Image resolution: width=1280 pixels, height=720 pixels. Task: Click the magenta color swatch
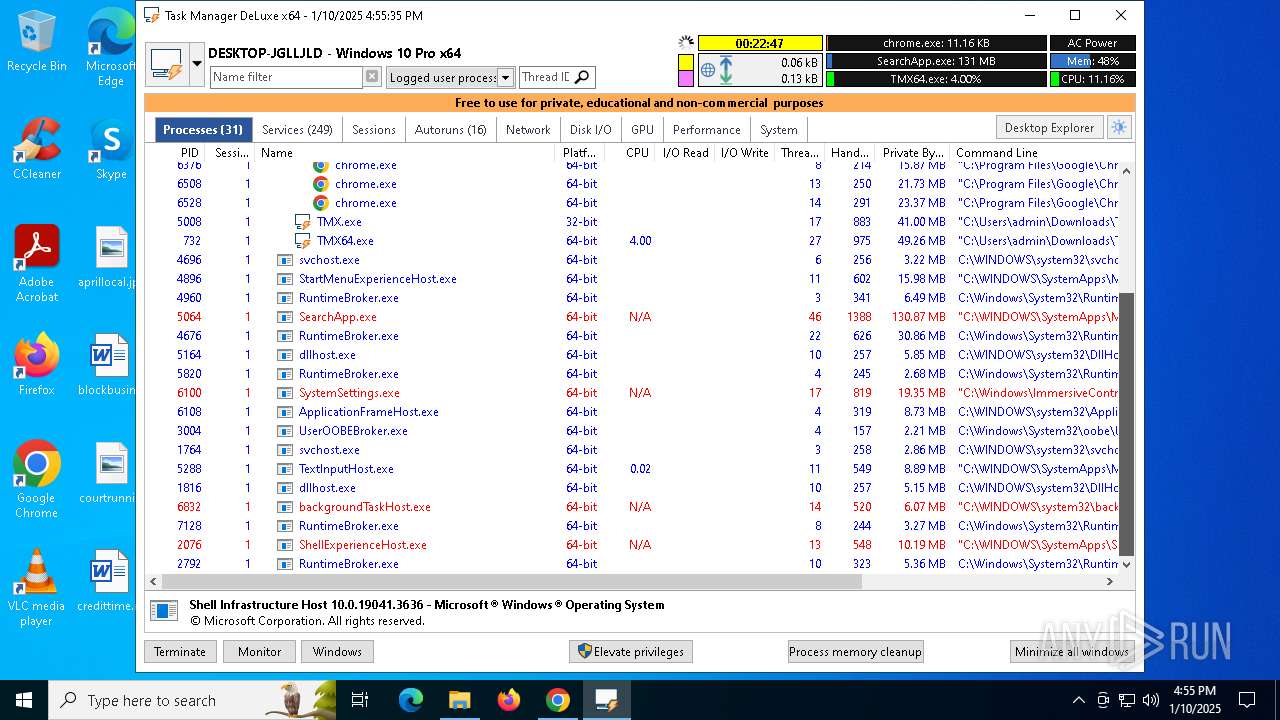686,79
